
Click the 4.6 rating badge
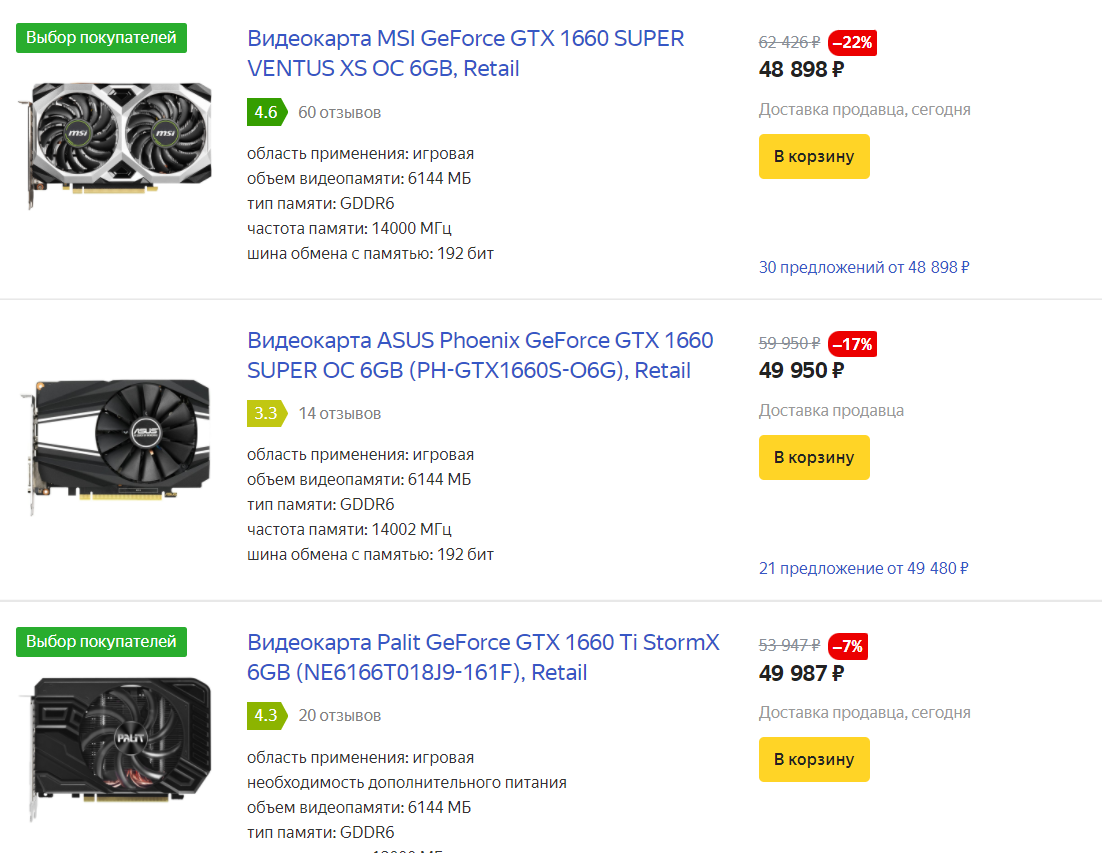click(x=266, y=112)
